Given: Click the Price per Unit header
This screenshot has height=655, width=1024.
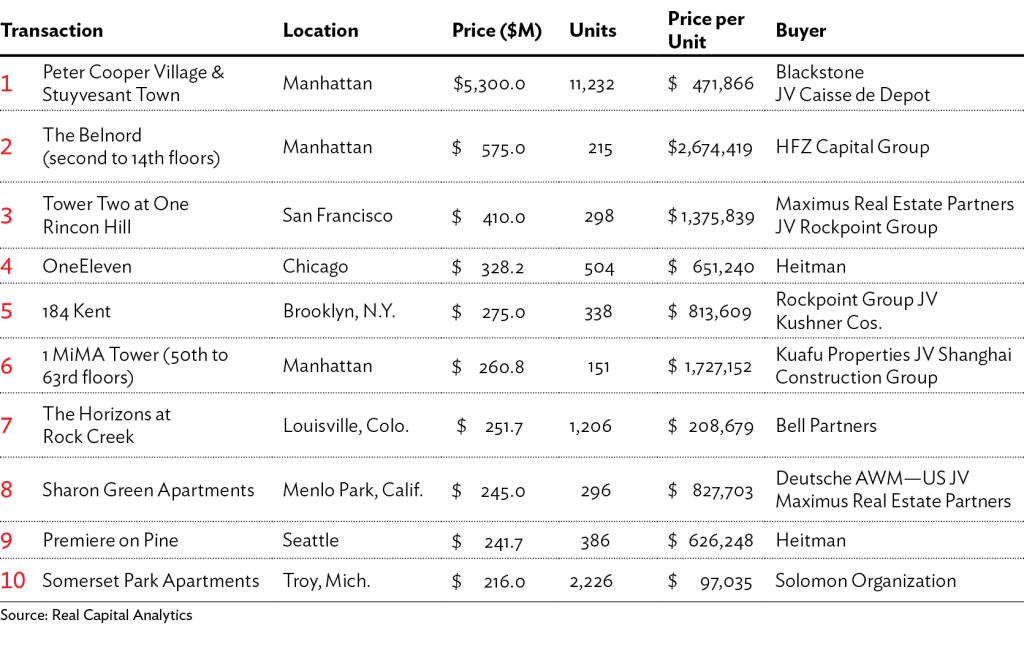Looking at the screenshot, I should tap(706, 30).
